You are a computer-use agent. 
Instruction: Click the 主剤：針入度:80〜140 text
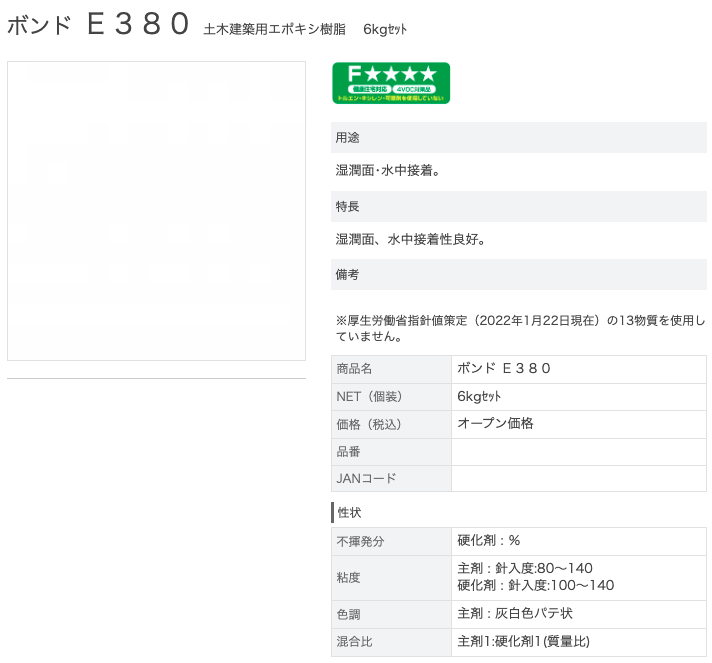point(525,568)
